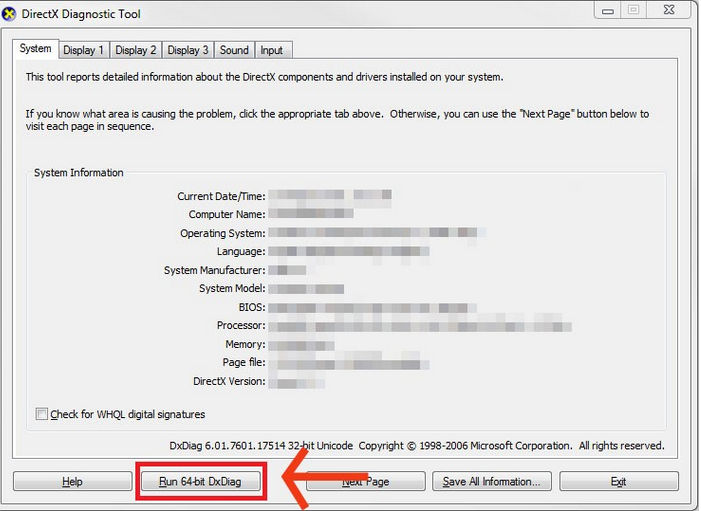The width and height of the screenshot is (701, 511).
Task: Open the Display 2 tab
Action: [x=135, y=50]
